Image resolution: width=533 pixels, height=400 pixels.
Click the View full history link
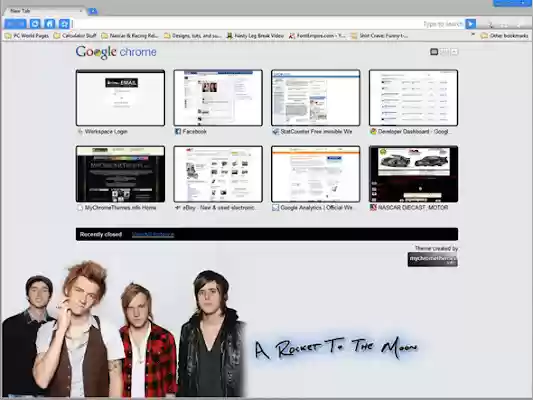click(x=153, y=234)
